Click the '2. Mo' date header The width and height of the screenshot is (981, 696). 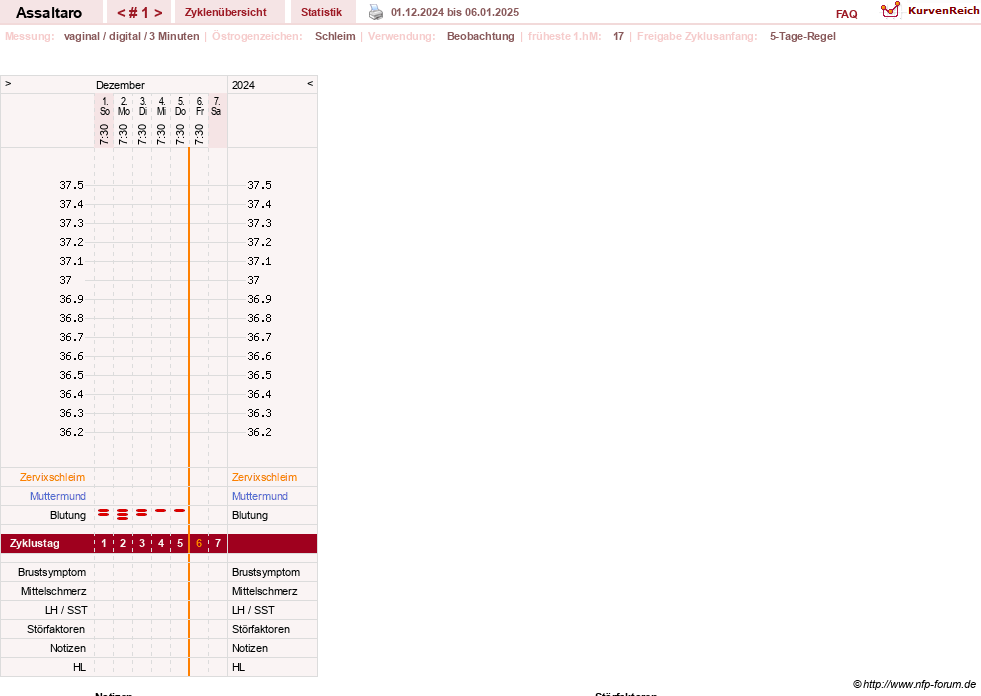pyautogui.click(x=124, y=106)
